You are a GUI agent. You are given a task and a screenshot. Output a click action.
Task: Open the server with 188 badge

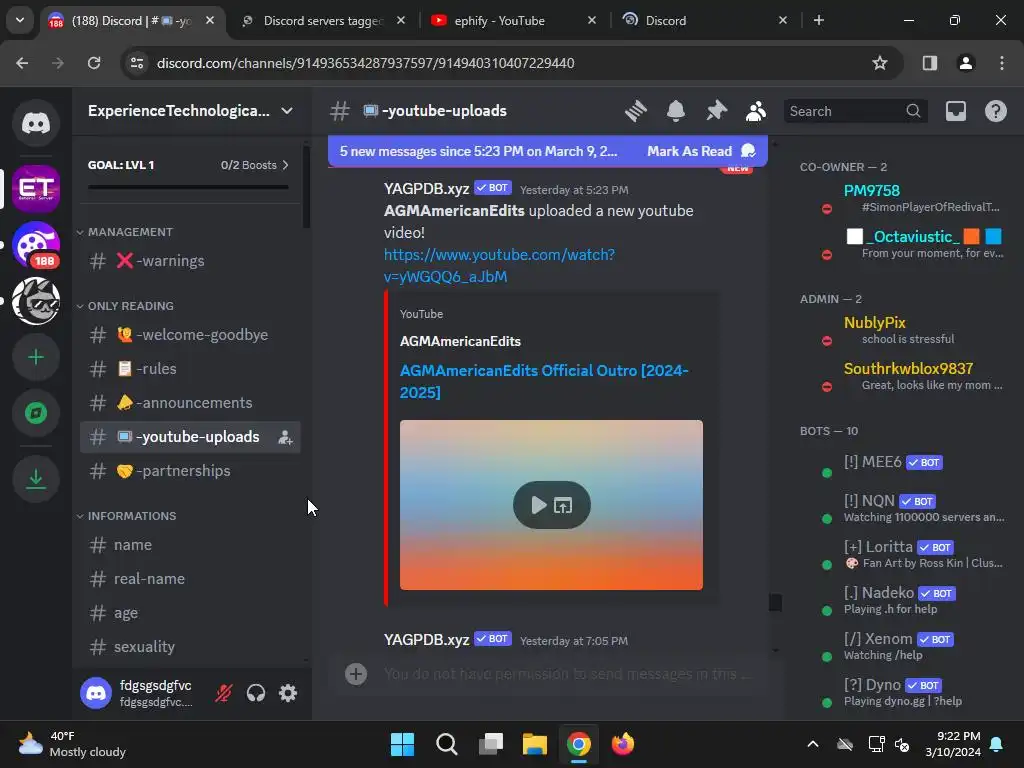pyautogui.click(x=36, y=245)
